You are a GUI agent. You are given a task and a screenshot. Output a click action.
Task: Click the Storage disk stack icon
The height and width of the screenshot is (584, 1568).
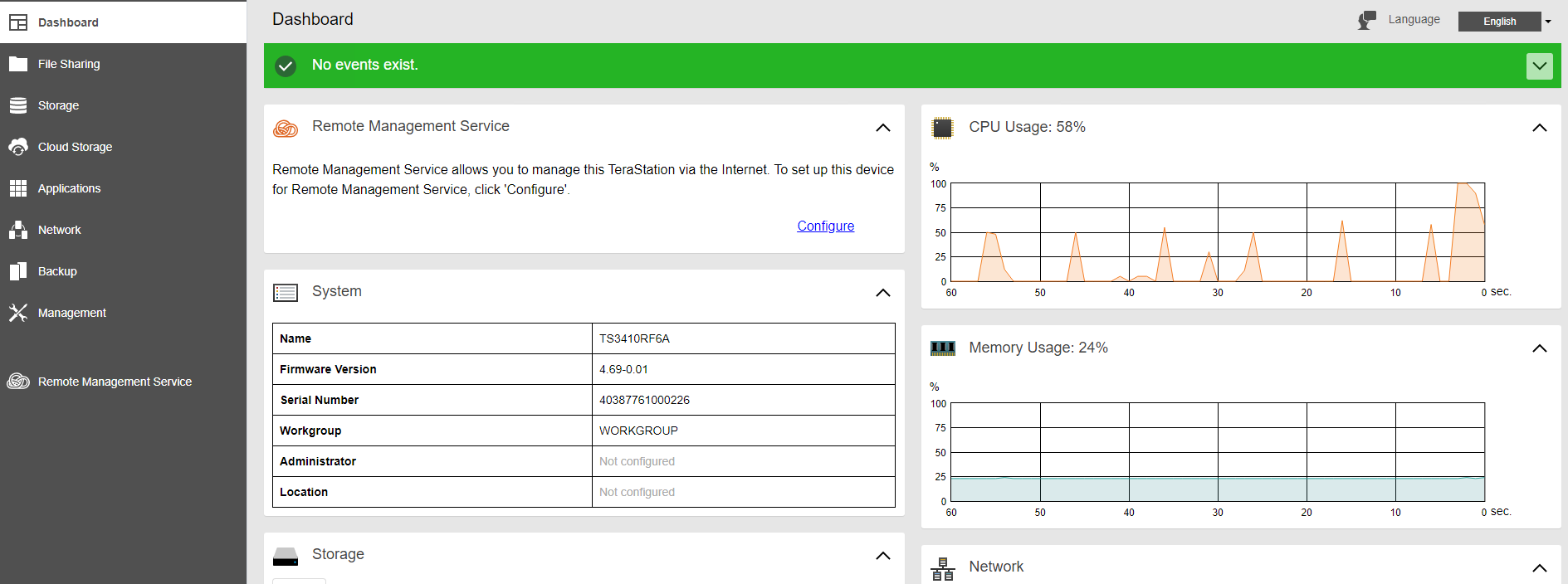click(x=18, y=105)
